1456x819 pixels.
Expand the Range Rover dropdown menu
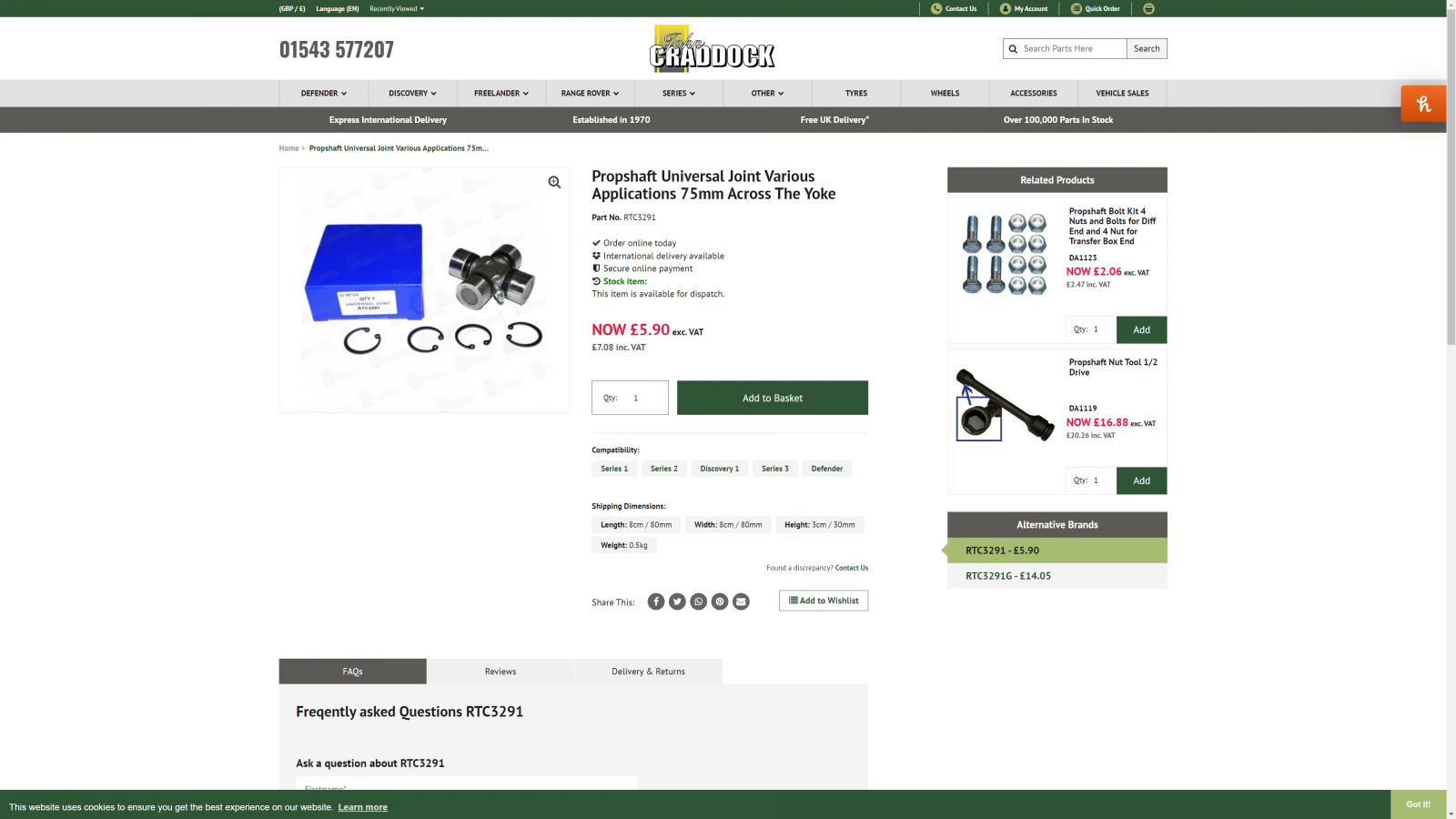coord(590,93)
